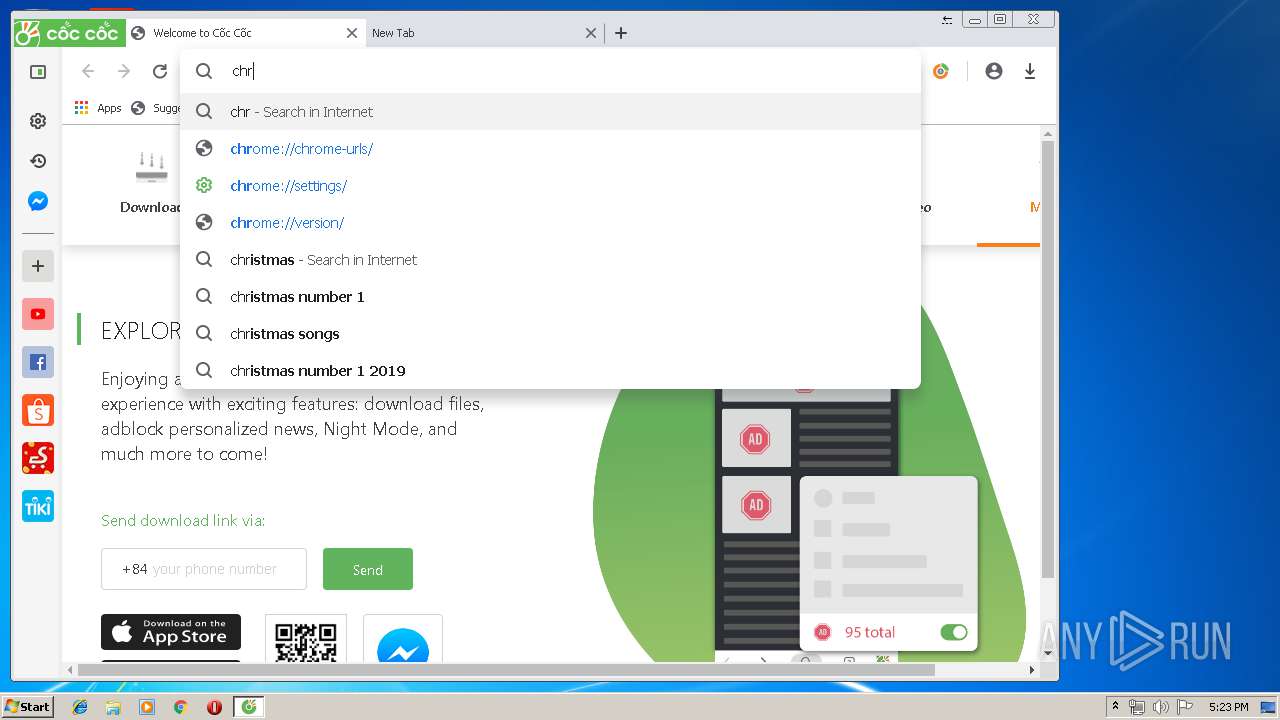Click the green Send button
The image size is (1280, 720).
(x=367, y=569)
